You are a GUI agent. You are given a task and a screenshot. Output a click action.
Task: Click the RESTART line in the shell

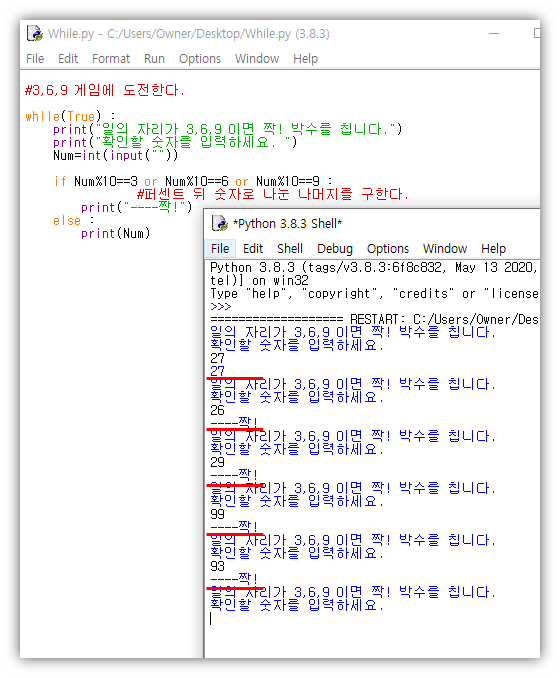click(374, 320)
